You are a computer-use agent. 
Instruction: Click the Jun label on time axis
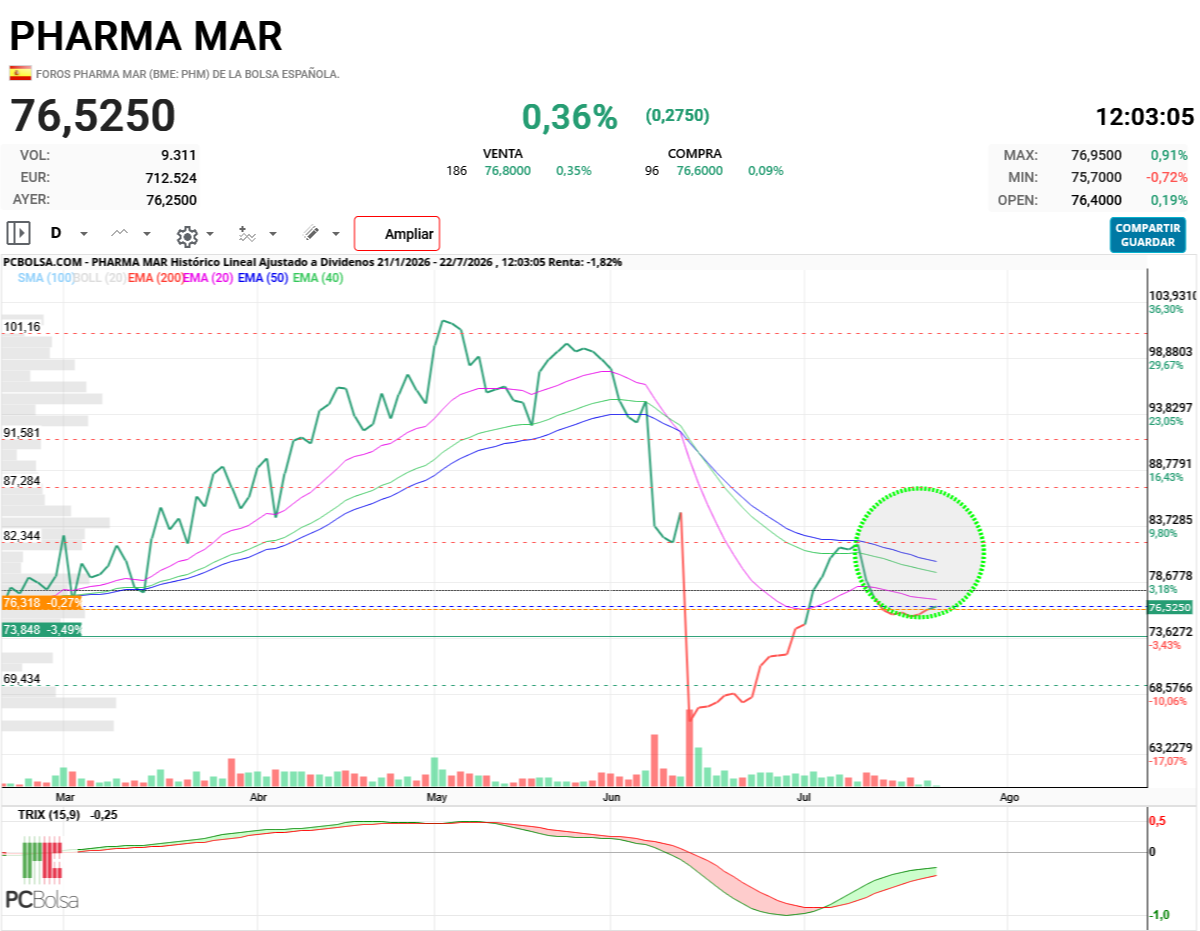click(x=613, y=798)
